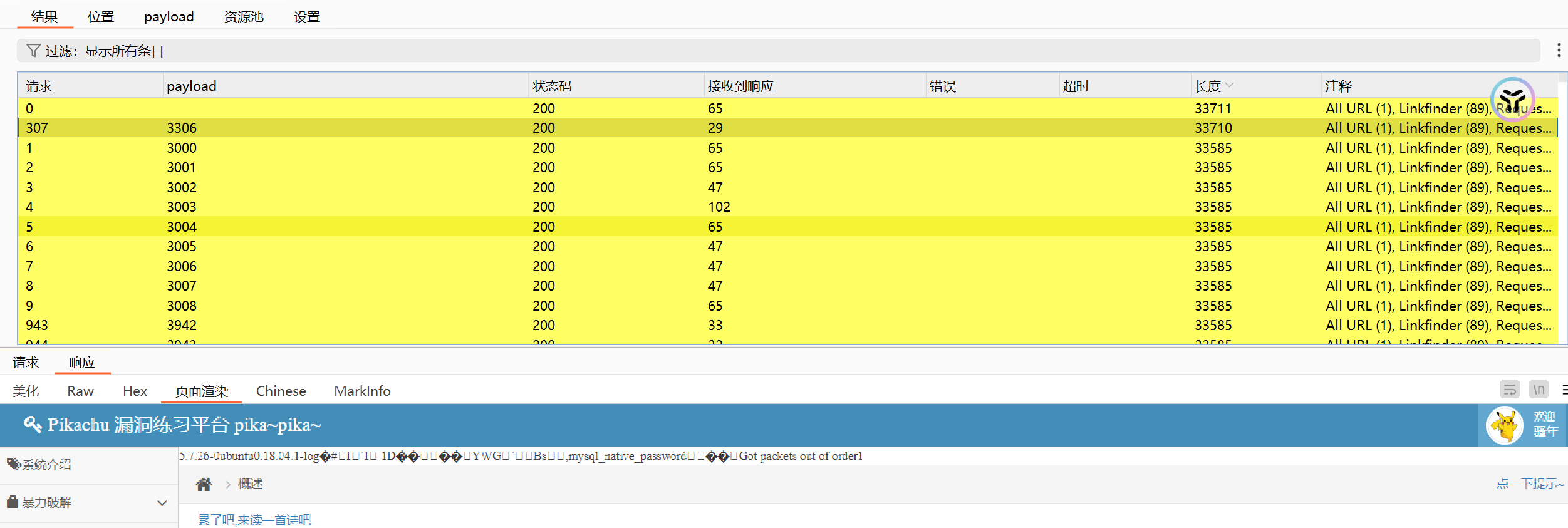Switch to the payload tab
The image size is (1568, 528).
click(x=169, y=17)
